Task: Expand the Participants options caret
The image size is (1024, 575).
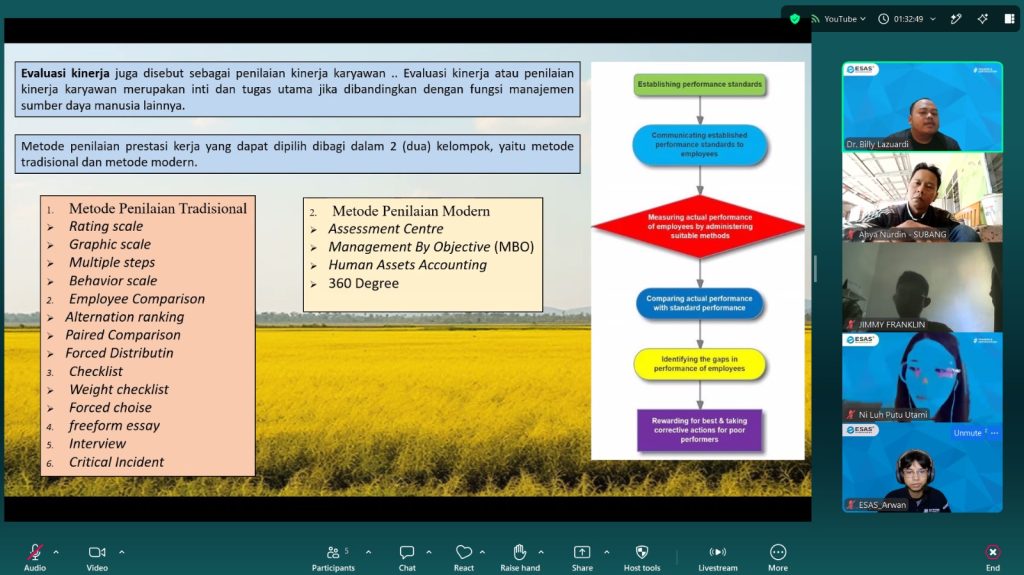Action: (x=368, y=552)
